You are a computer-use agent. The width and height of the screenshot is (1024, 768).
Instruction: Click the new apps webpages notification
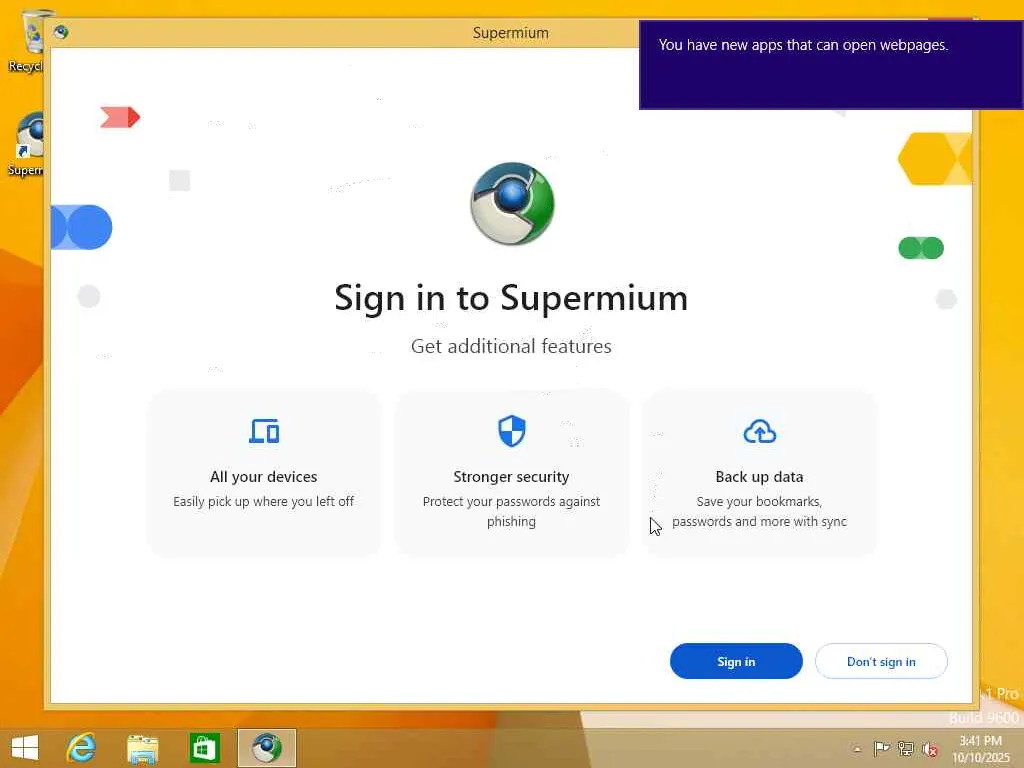coord(831,65)
